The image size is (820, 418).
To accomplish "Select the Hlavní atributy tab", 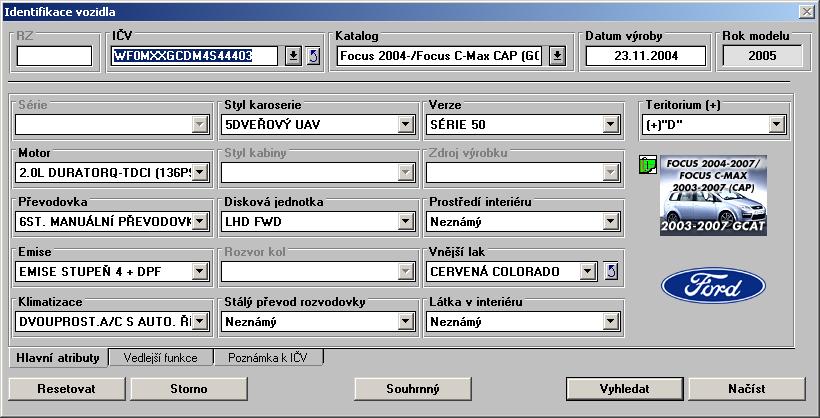I will pyautogui.click(x=58, y=357).
